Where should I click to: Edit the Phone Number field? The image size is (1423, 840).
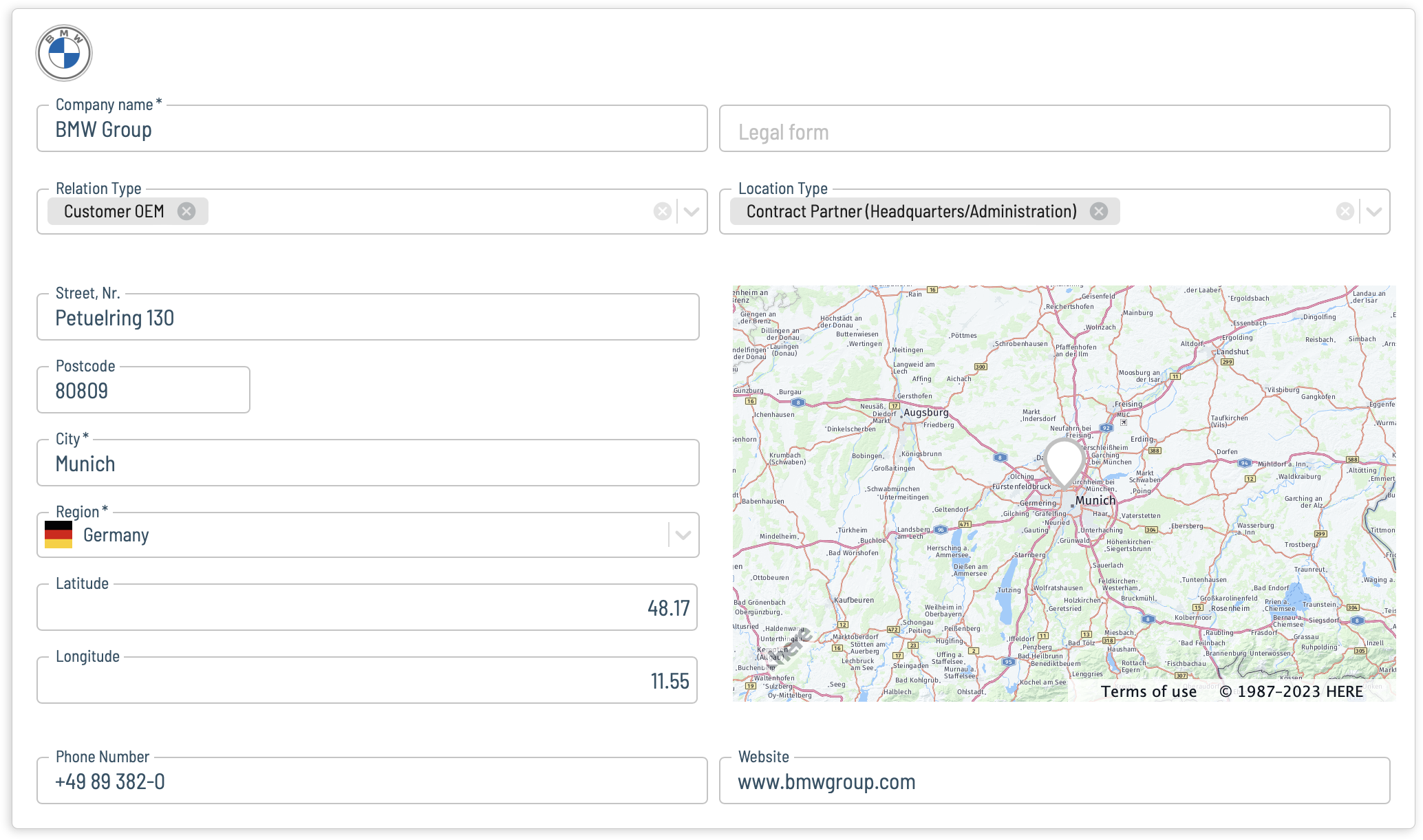pyautogui.click(x=372, y=781)
